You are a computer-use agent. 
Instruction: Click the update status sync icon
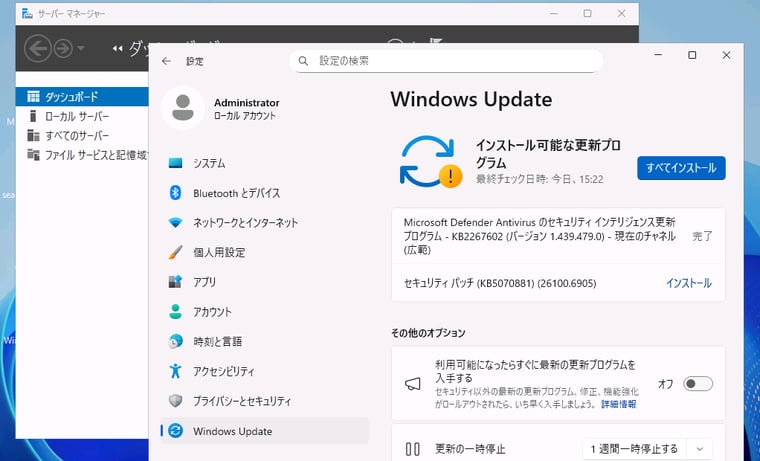click(430, 161)
